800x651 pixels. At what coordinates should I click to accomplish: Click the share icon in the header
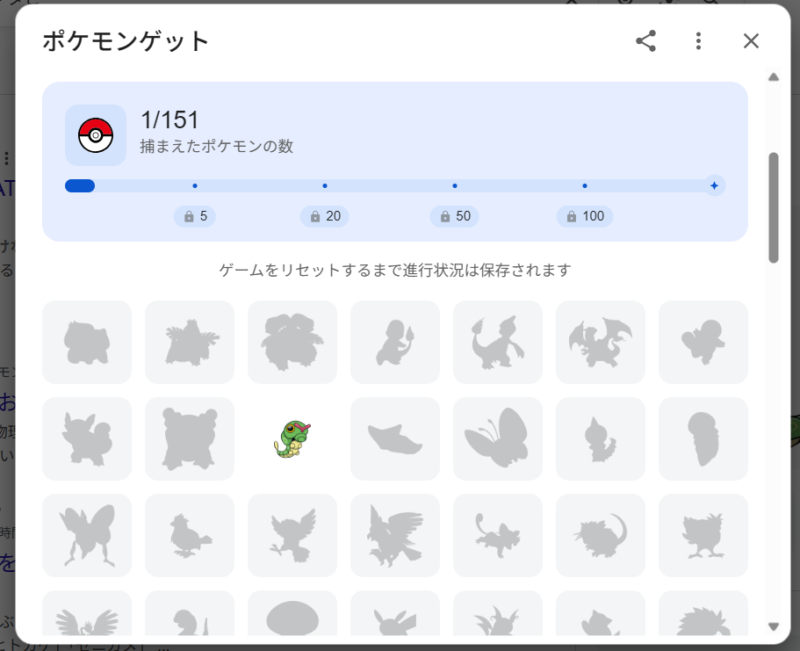point(646,41)
